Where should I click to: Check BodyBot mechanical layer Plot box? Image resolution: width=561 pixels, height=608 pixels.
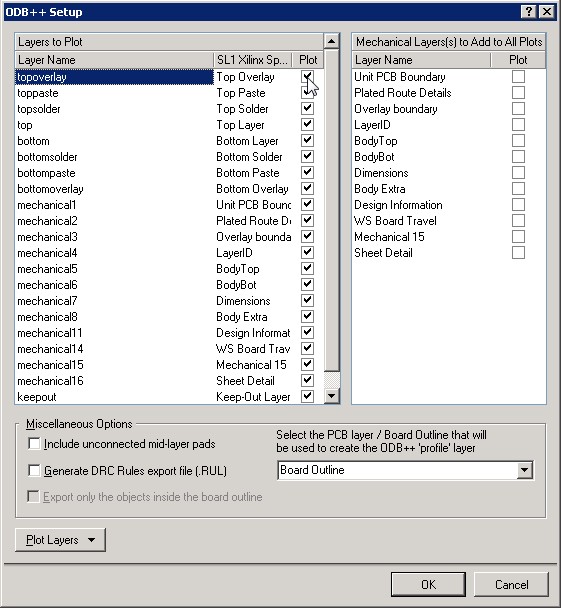[518, 156]
